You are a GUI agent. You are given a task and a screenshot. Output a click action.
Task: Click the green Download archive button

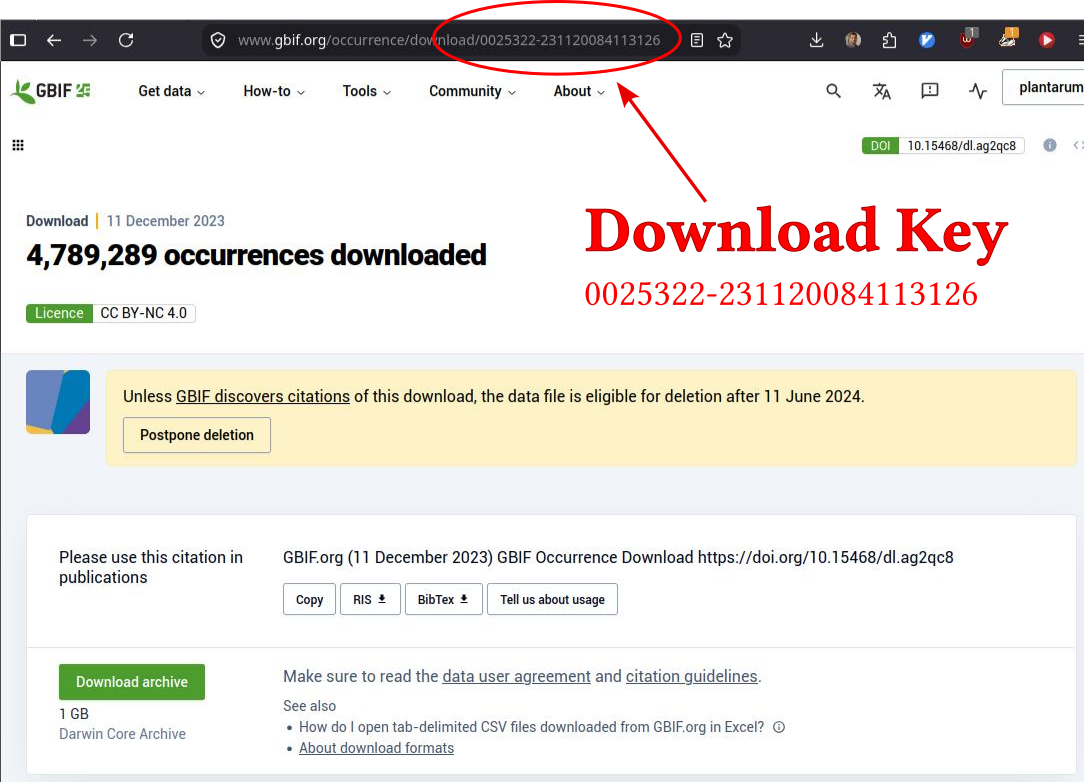click(x=132, y=682)
